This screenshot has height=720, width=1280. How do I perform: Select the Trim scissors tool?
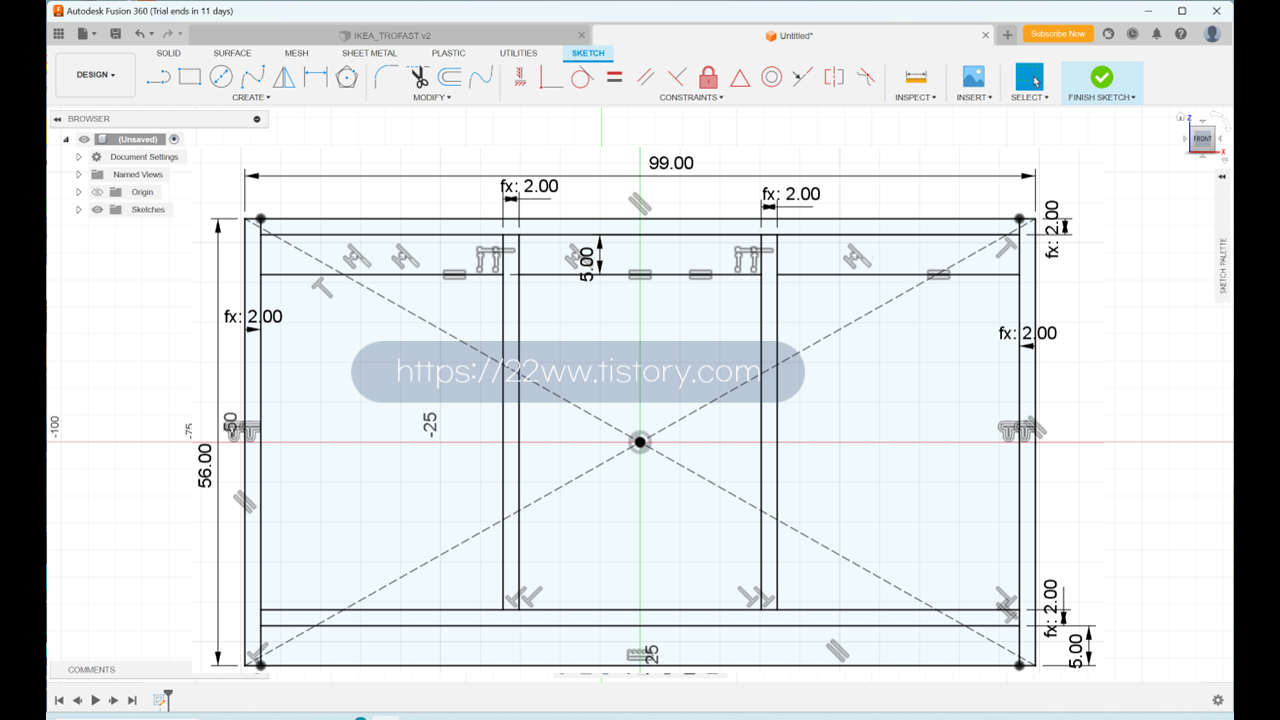(419, 77)
